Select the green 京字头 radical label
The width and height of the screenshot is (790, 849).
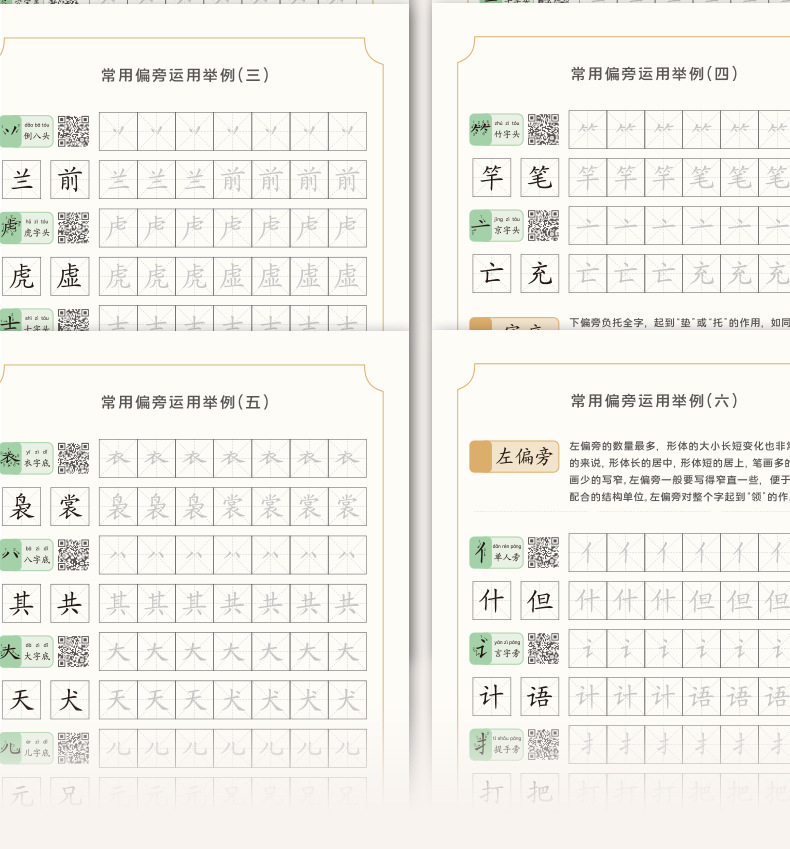(x=496, y=225)
